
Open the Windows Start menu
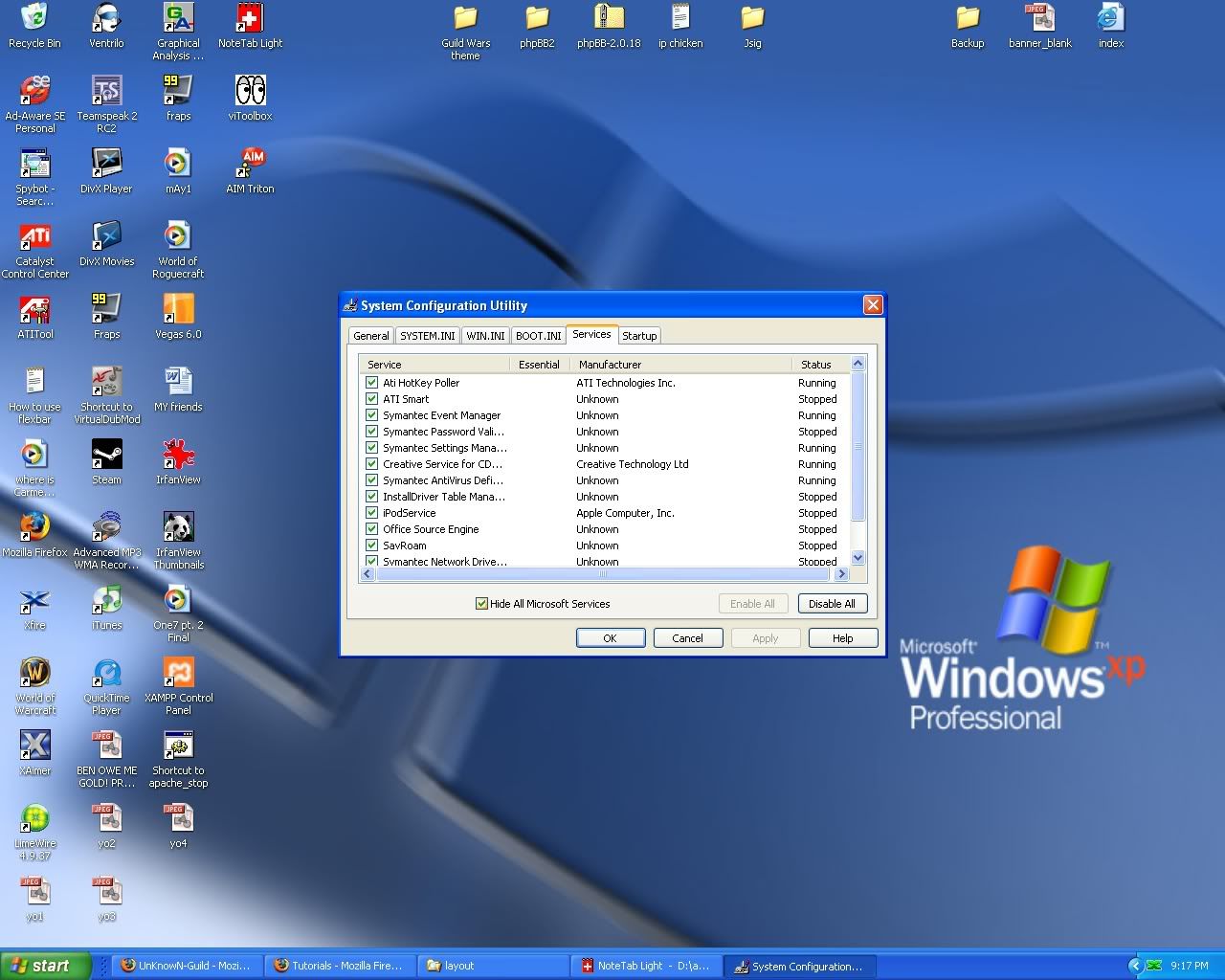(x=46, y=966)
